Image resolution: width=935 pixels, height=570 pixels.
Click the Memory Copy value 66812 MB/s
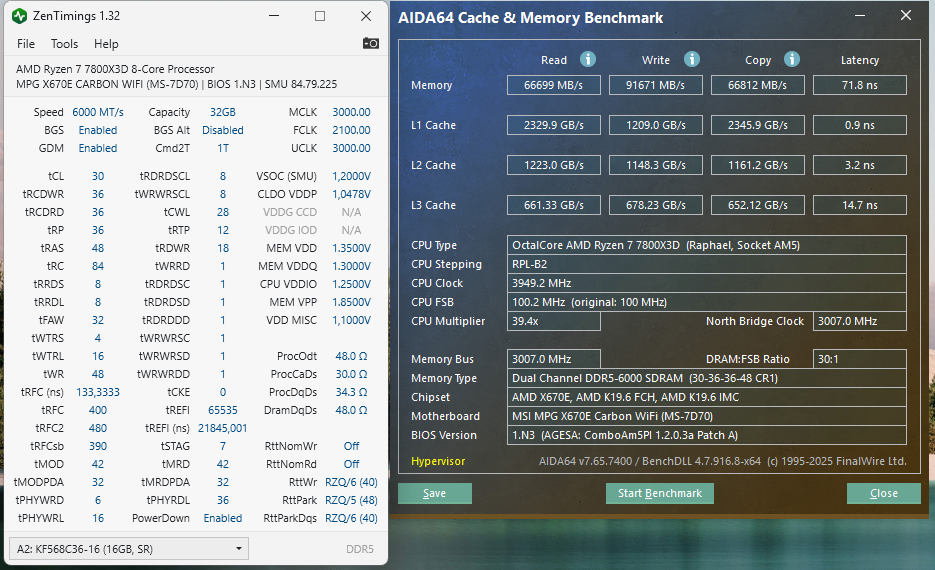757,85
